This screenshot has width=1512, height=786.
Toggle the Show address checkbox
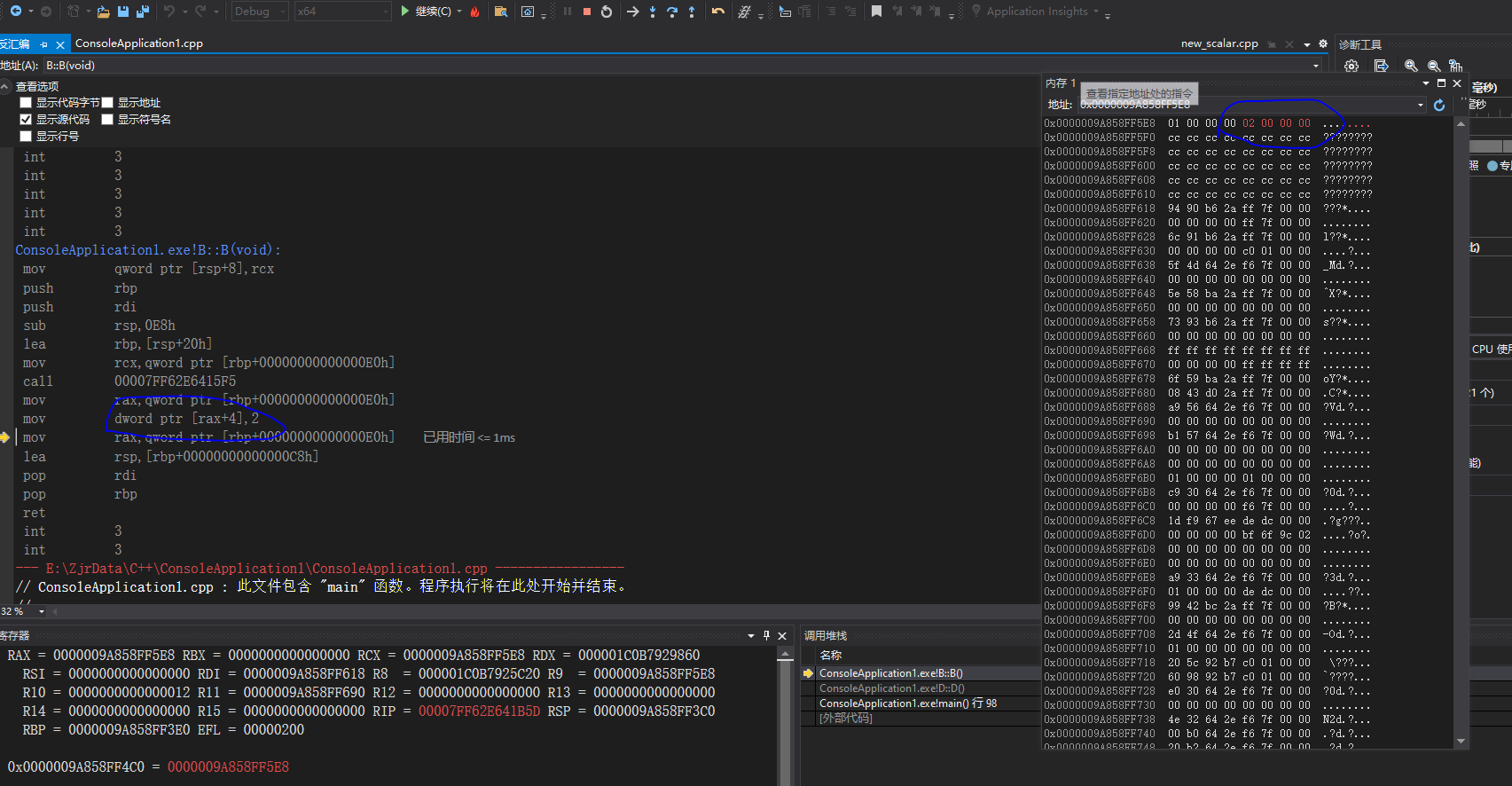point(107,103)
